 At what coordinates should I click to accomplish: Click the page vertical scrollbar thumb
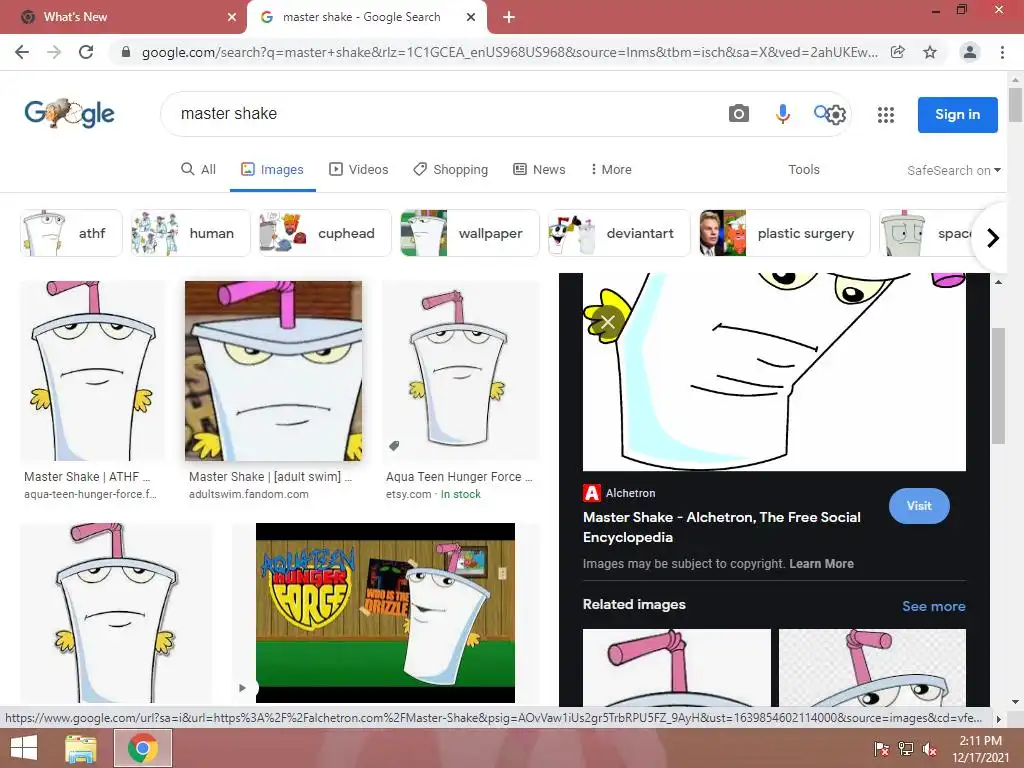pyautogui.click(x=1016, y=104)
